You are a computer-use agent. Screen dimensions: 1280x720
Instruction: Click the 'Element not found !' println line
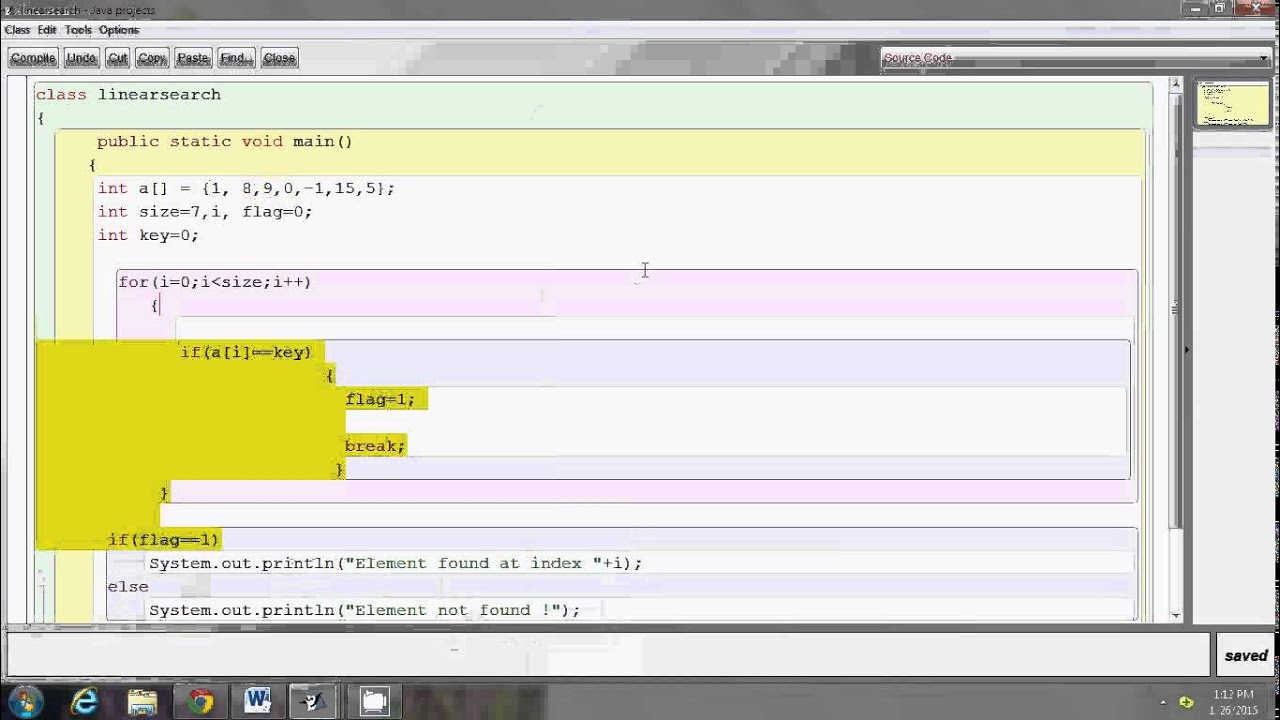click(x=364, y=610)
